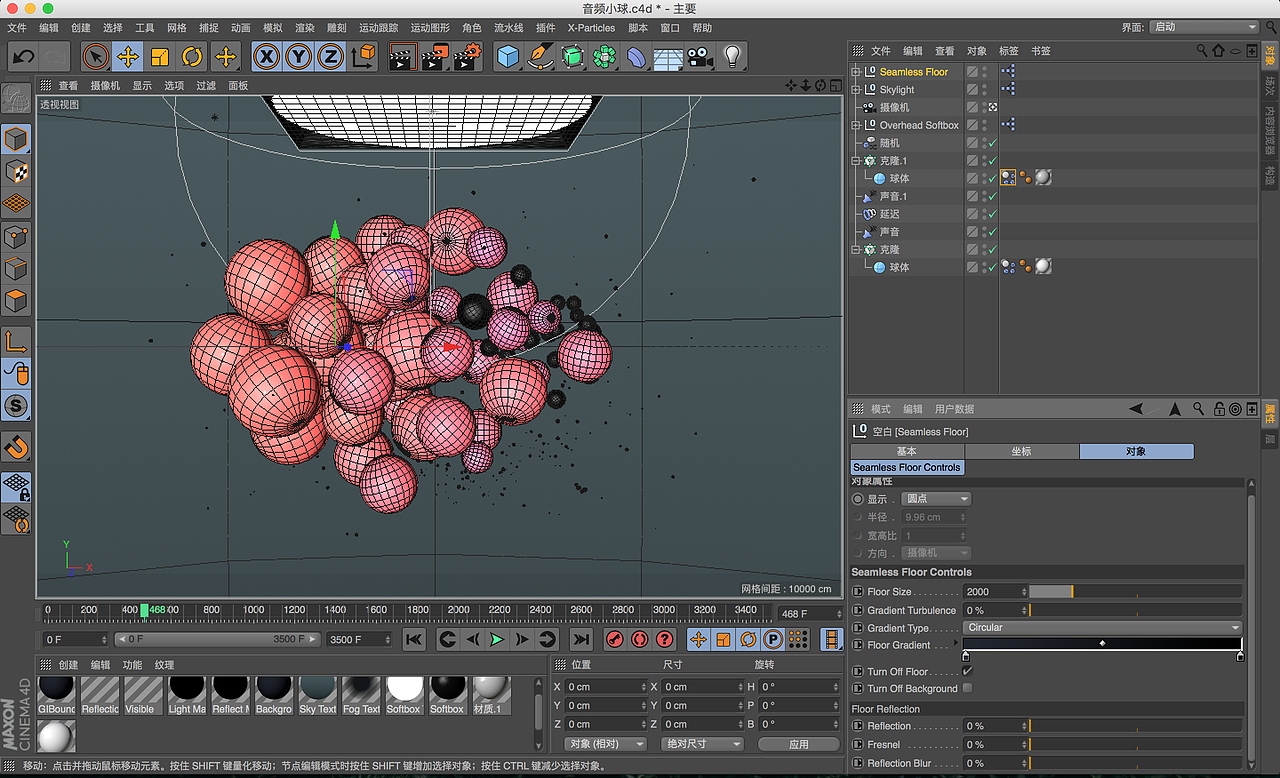
Task: Open the 绝对尺寸 size dropdown
Action: click(702, 744)
